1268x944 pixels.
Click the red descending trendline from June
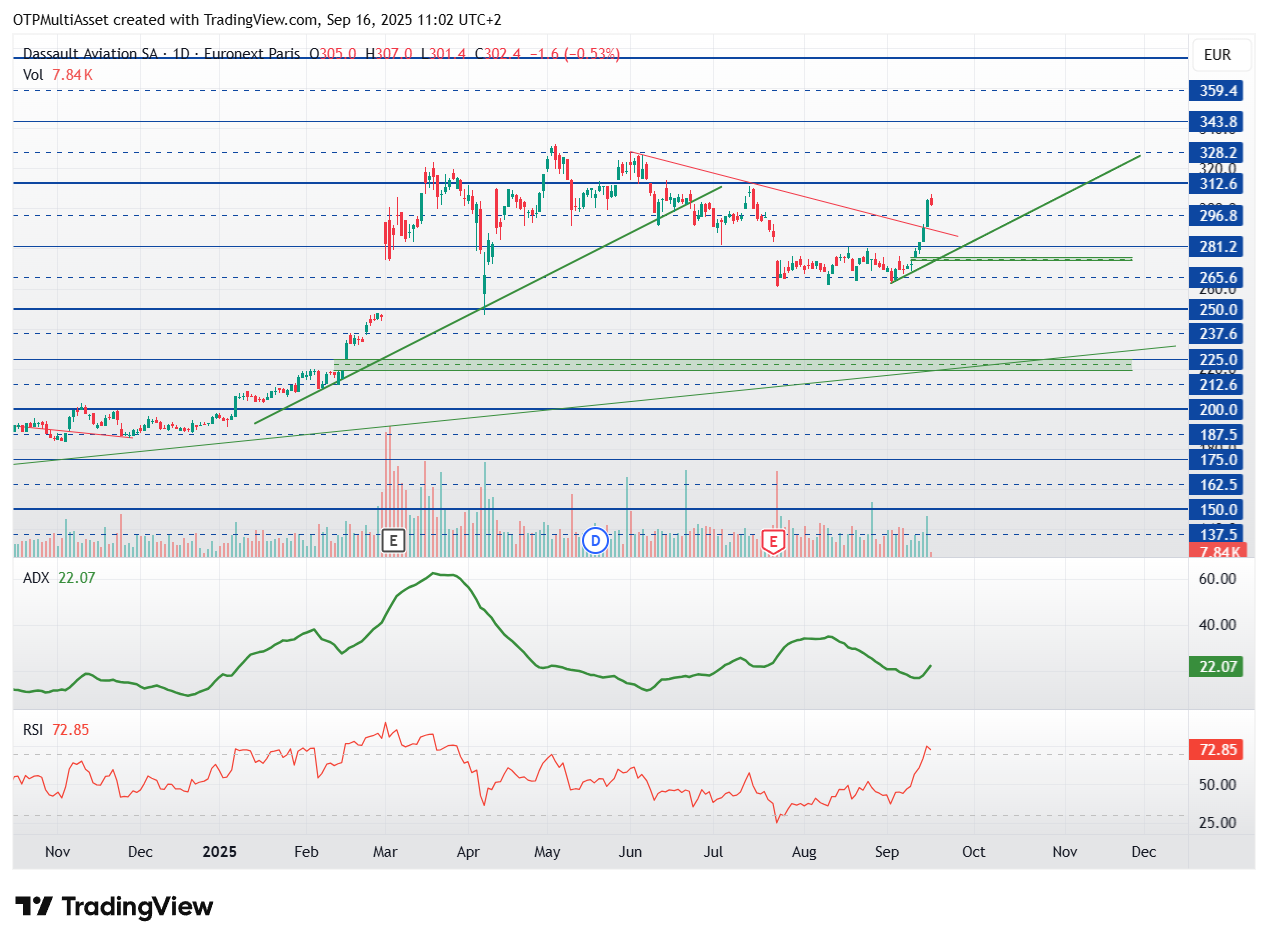tap(793, 195)
